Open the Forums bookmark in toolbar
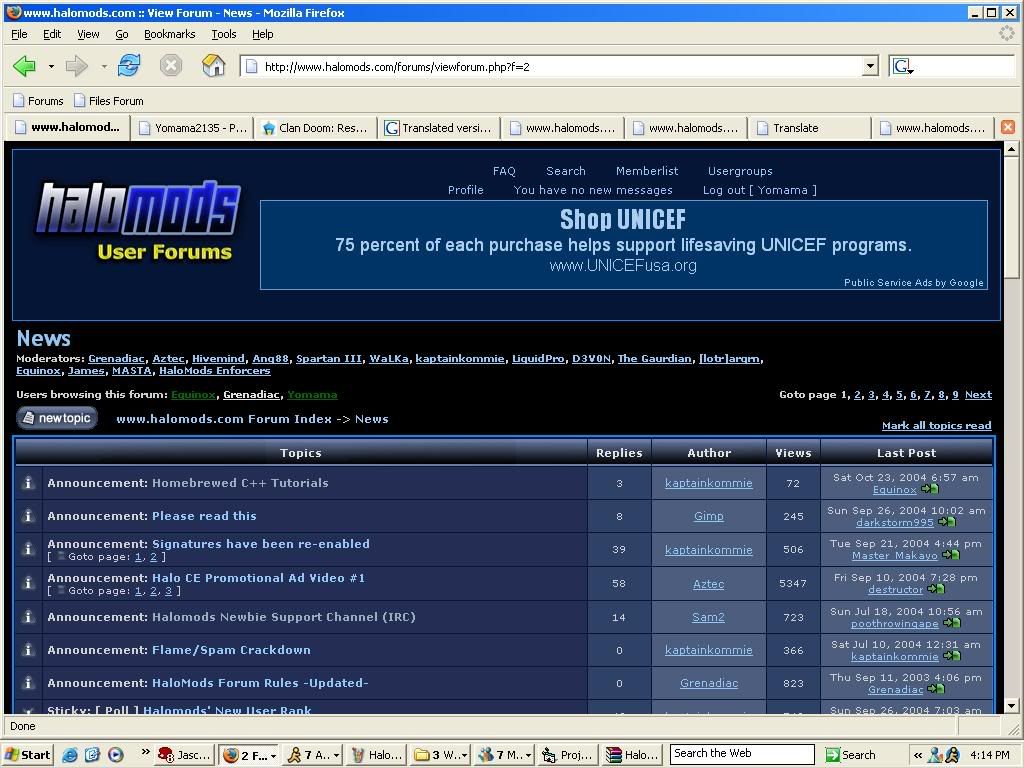The height and width of the screenshot is (768, 1024). pyautogui.click(x=38, y=101)
